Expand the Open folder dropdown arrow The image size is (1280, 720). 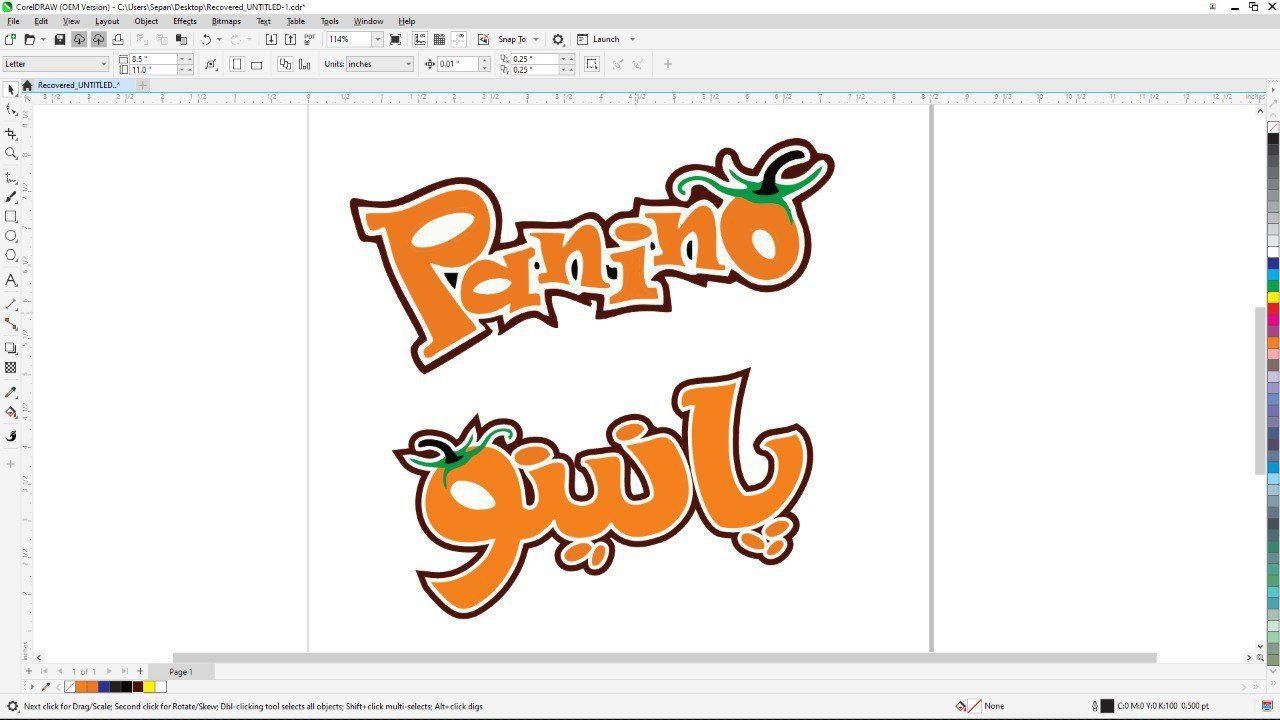pos(43,39)
